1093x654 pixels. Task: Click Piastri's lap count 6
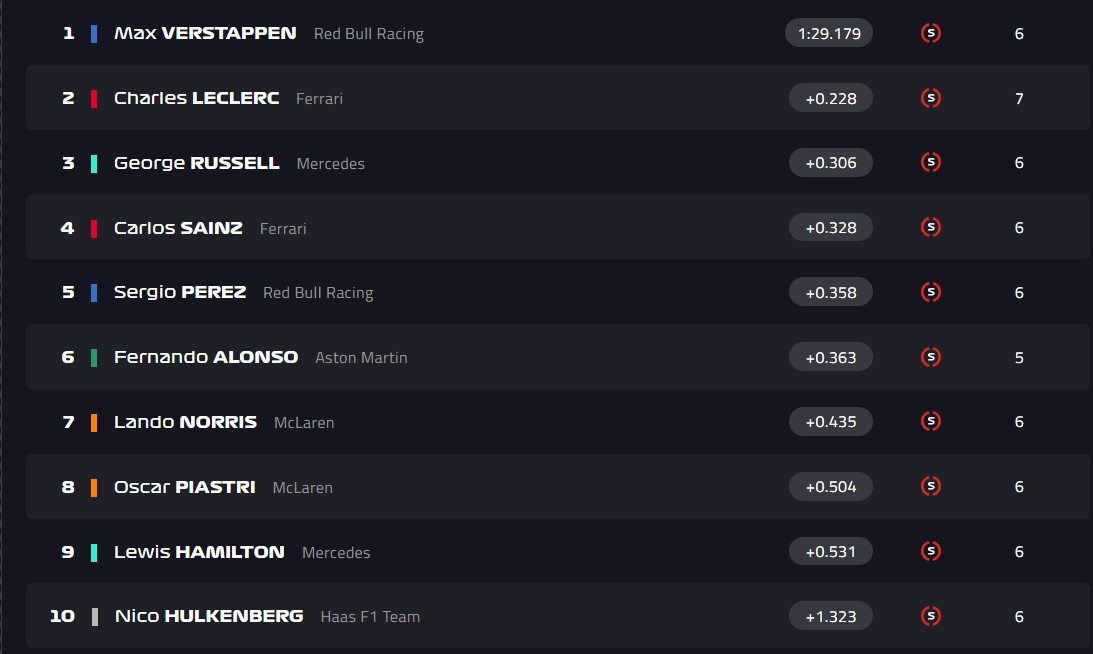tap(1019, 487)
